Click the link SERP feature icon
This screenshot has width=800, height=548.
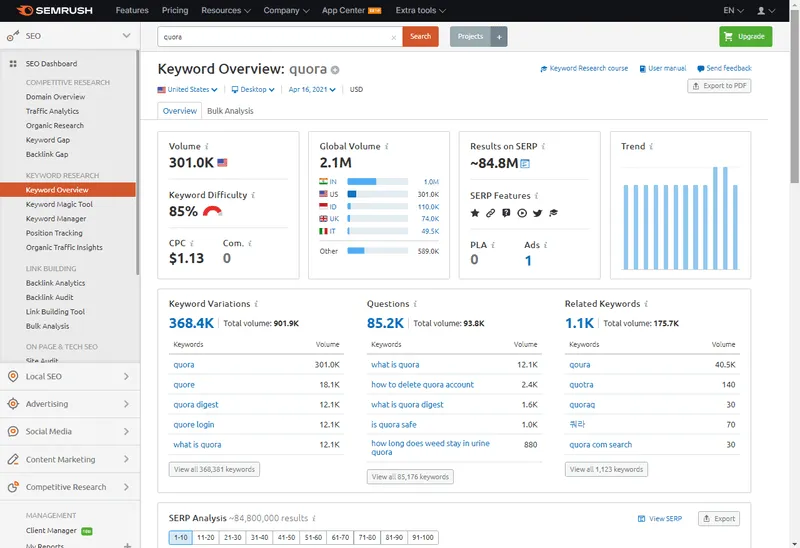pos(490,213)
